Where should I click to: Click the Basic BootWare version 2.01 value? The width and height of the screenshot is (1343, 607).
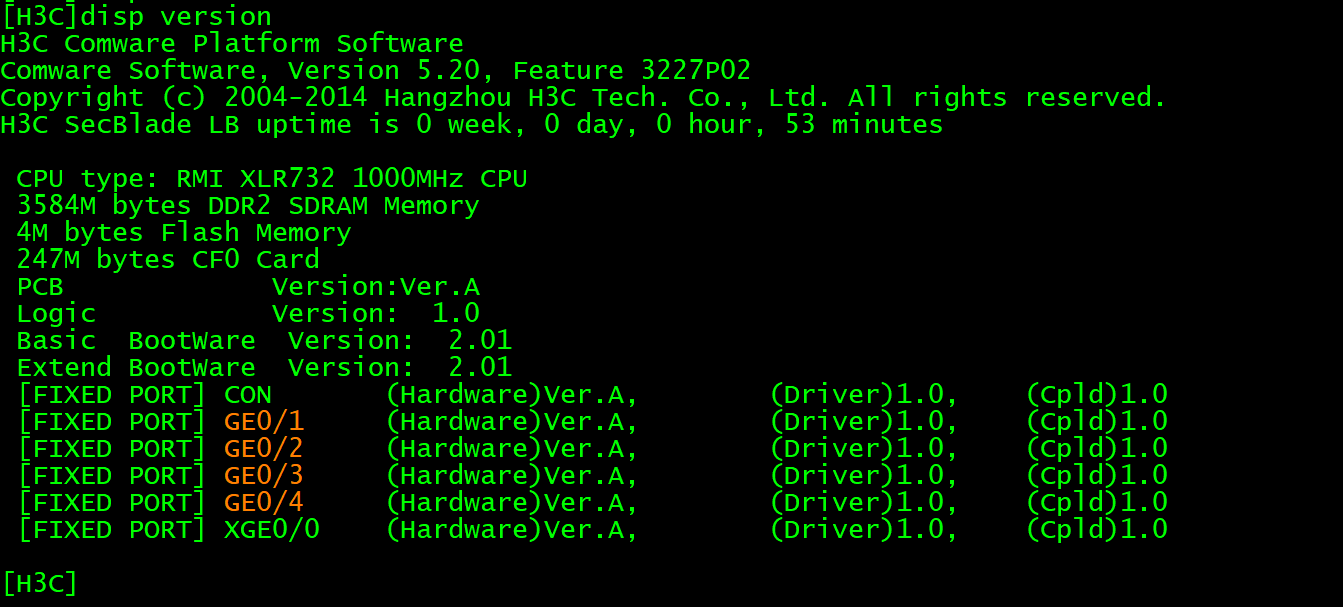[x=480, y=341]
